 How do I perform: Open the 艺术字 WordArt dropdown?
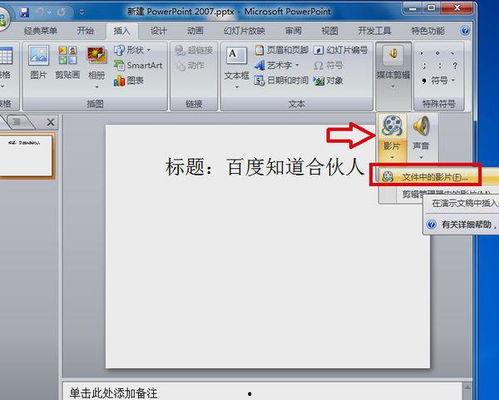pyautogui.click(x=277, y=65)
